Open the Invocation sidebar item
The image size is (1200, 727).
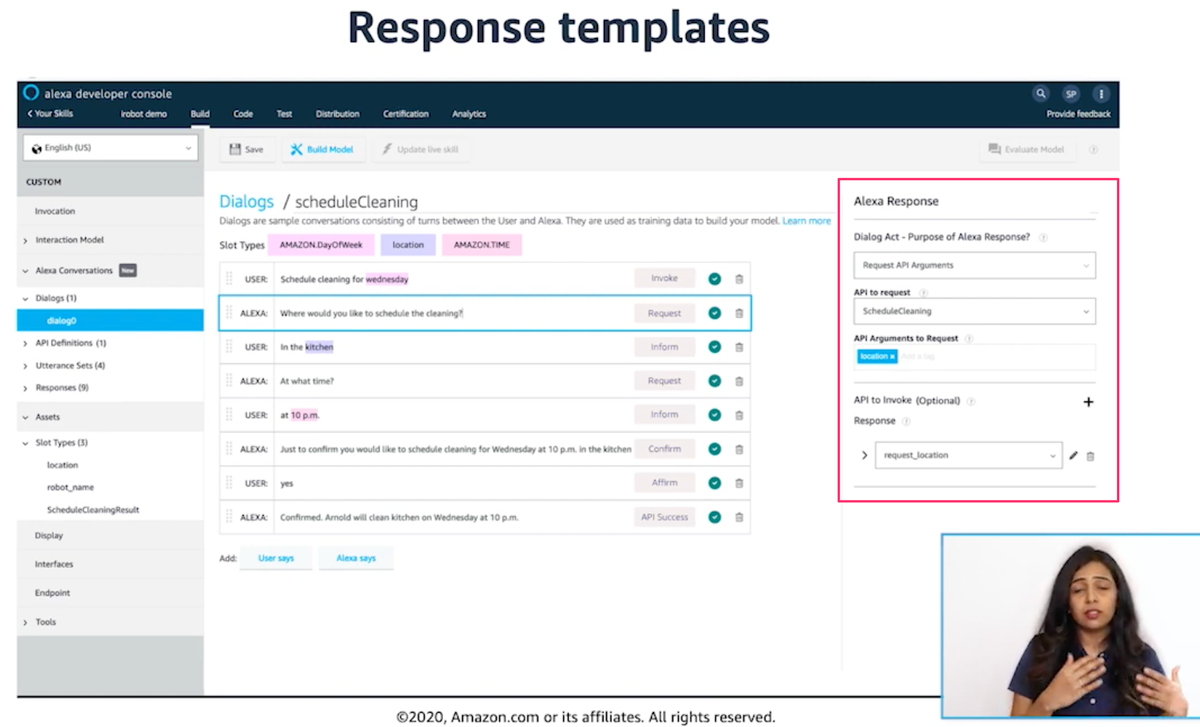pyautogui.click(x=55, y=211)
